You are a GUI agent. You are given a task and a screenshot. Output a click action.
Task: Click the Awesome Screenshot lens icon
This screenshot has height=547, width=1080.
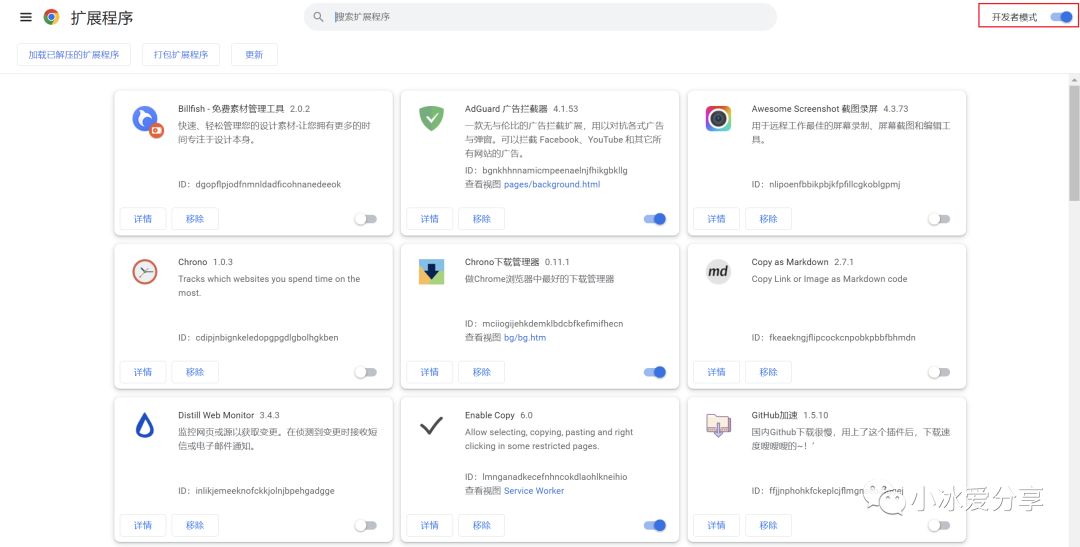point(718,118)
